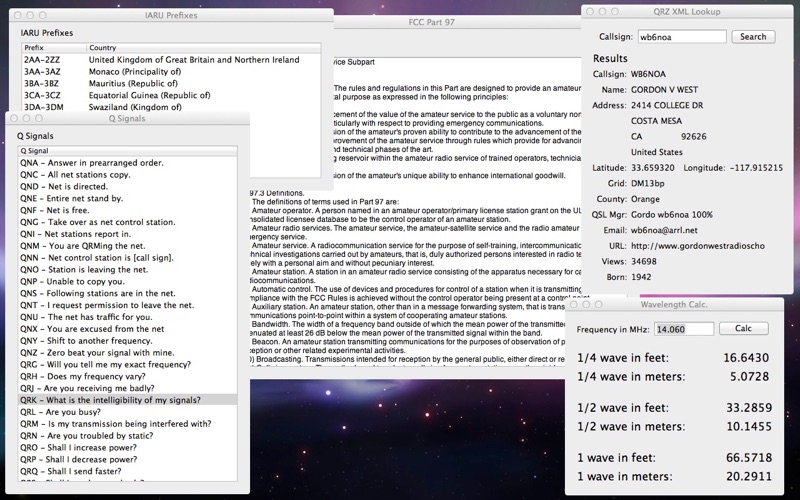This screenshot has width=800, height=500.
Task: Select QNY Shift to another frequency
Action: 128,341
